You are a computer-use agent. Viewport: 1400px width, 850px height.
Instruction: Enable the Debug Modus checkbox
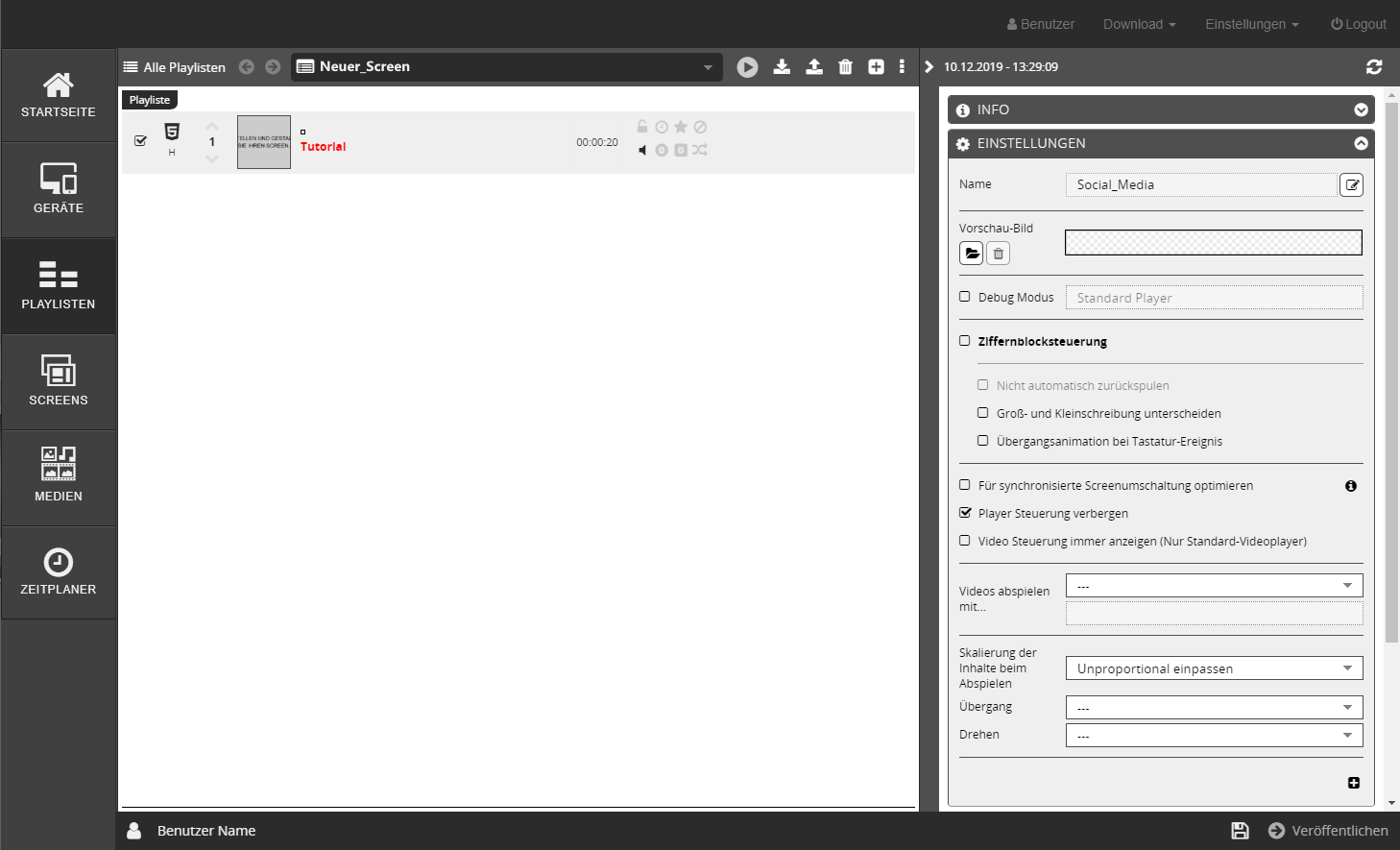[x=965, y=297]
